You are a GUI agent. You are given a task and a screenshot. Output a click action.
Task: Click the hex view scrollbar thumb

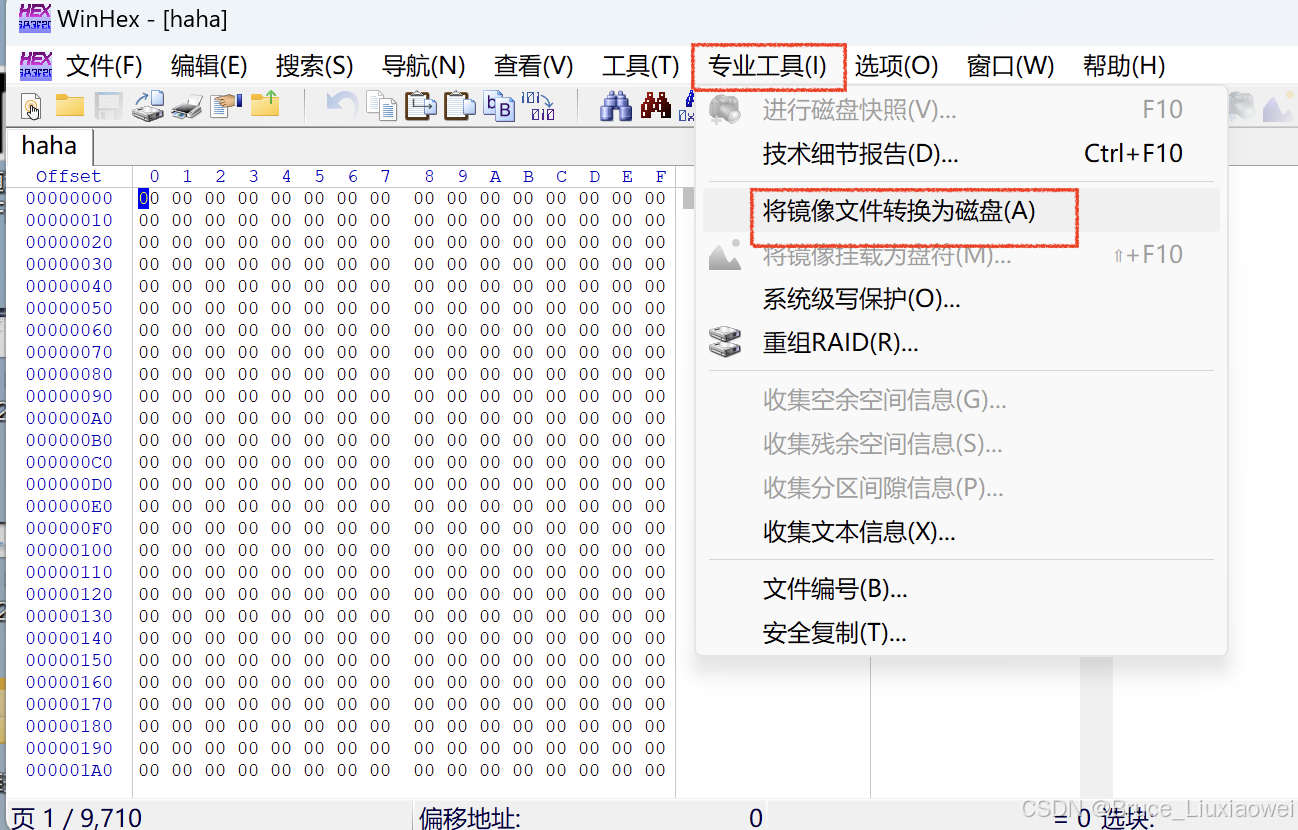pos(688,198)
